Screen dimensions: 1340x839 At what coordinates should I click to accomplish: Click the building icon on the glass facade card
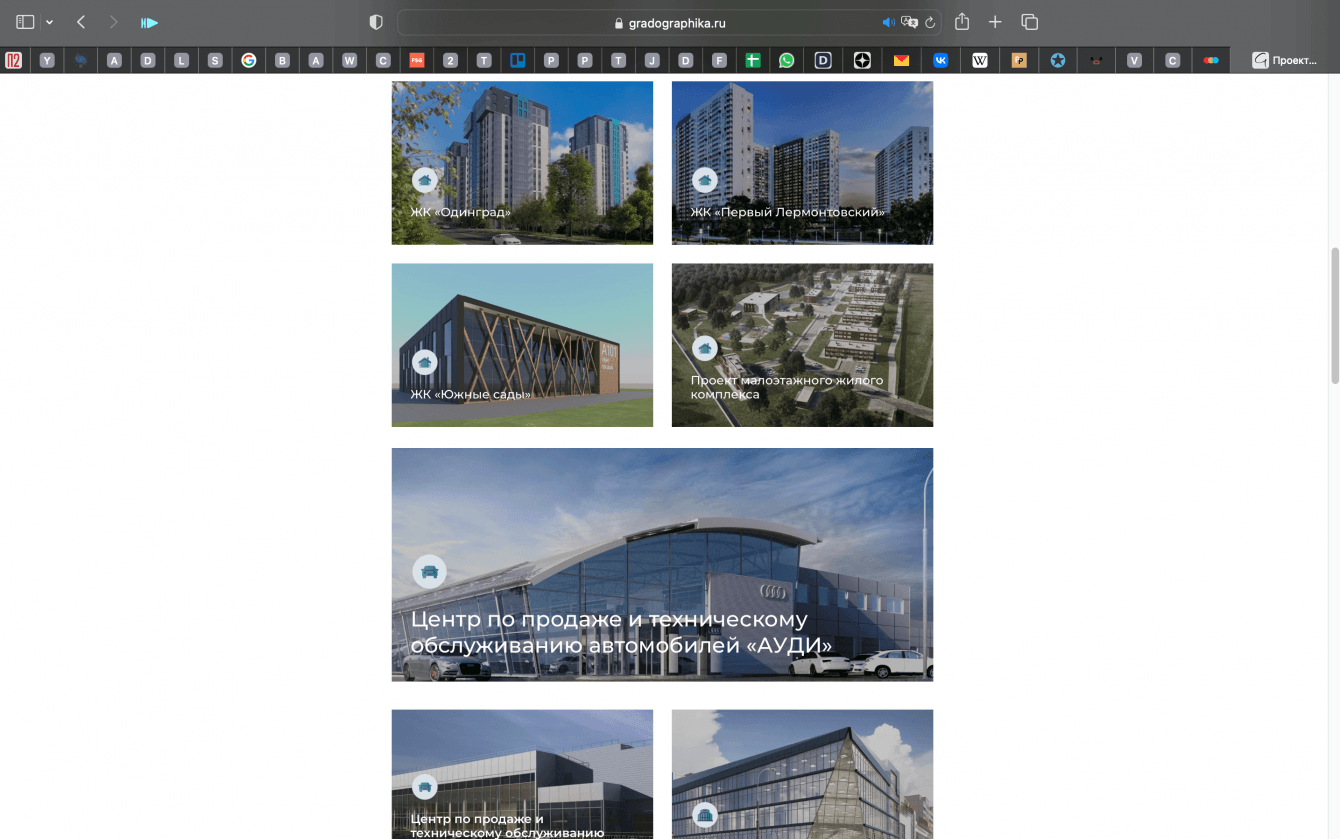pos(705,815)
